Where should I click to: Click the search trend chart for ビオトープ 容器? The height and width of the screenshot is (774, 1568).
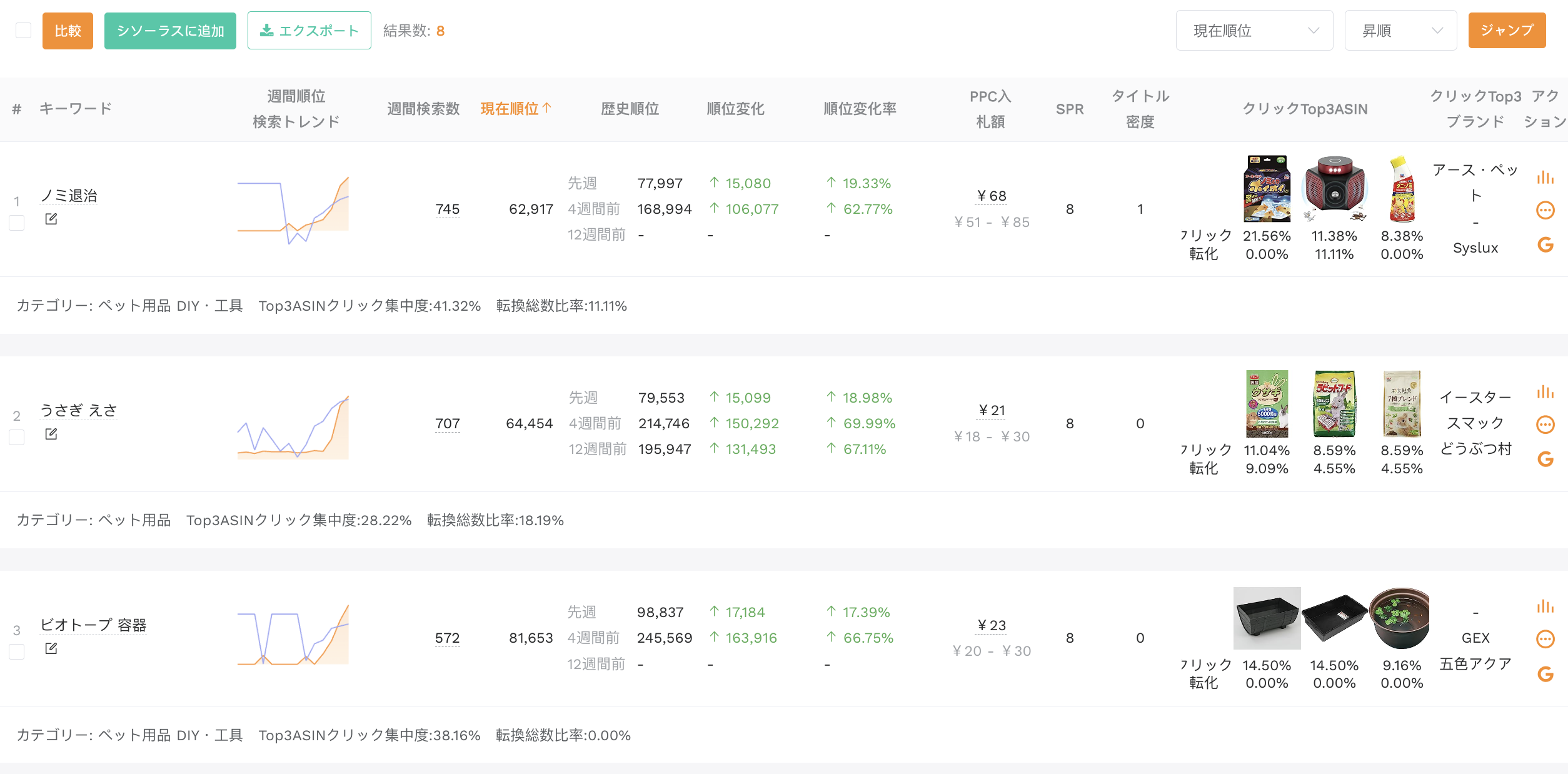[293, 634]
